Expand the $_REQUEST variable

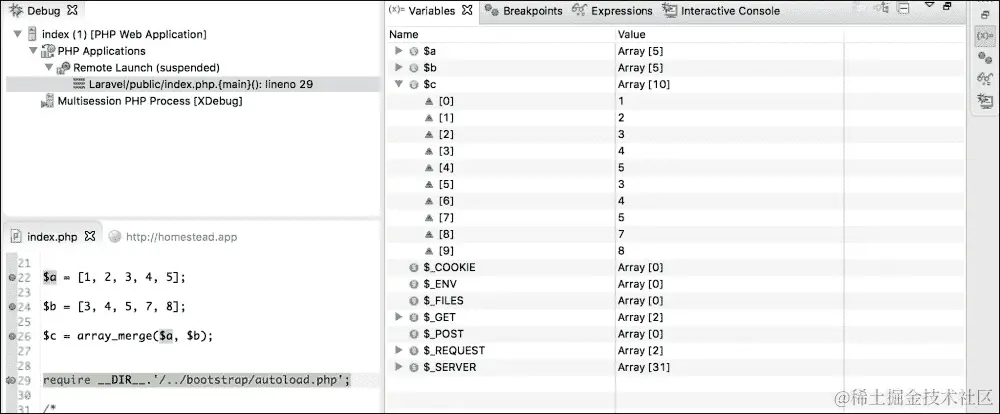pos(399,350)
